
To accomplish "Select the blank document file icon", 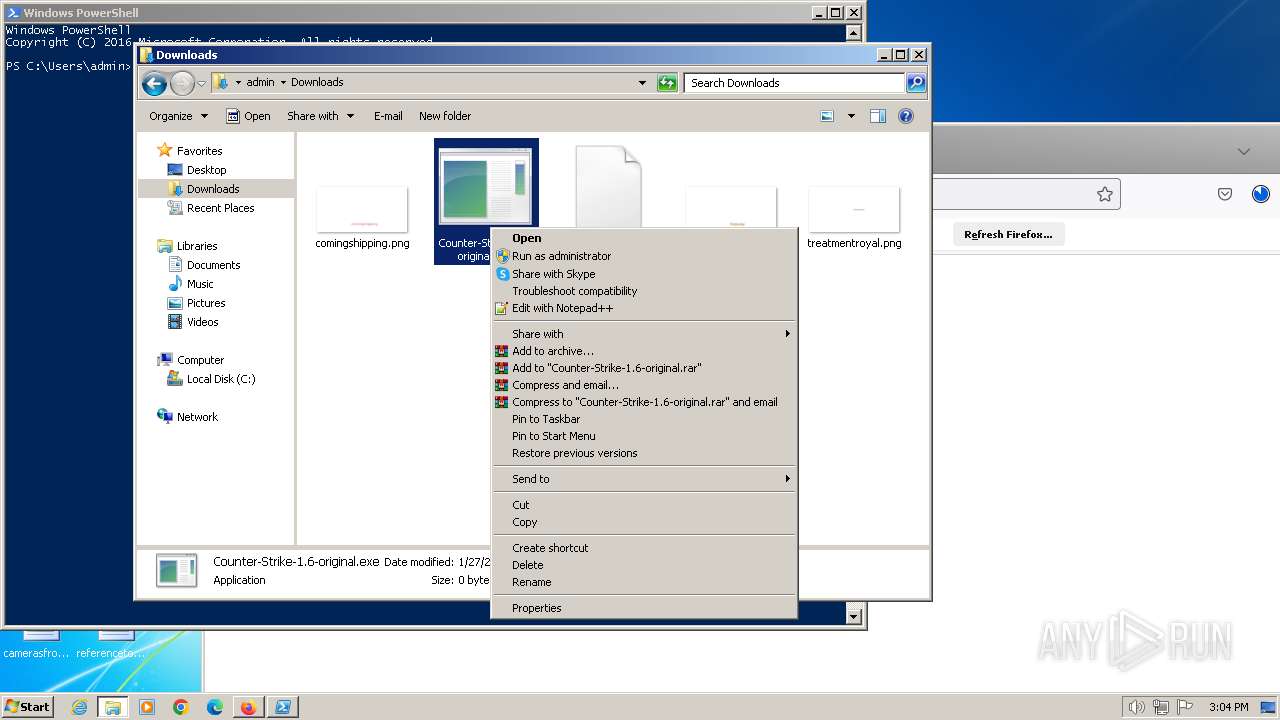I will [x=608, y=185].
